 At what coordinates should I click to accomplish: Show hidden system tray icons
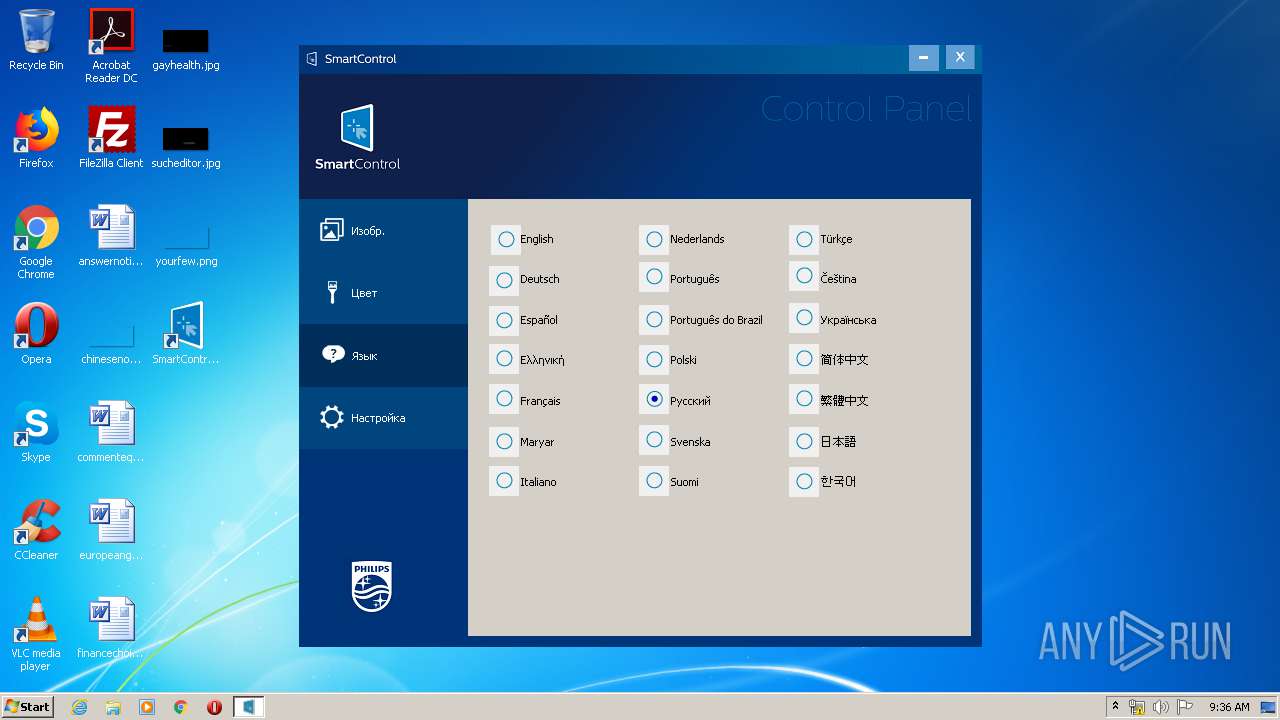(1115, 707)
